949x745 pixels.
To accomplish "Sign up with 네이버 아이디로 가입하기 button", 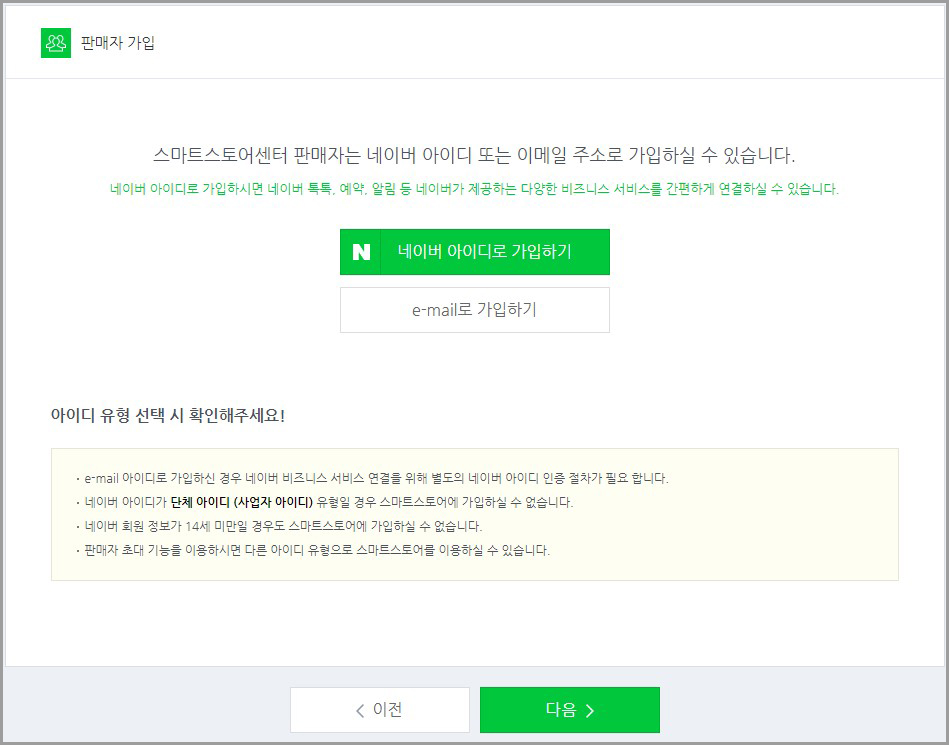I will coord(474,252).
